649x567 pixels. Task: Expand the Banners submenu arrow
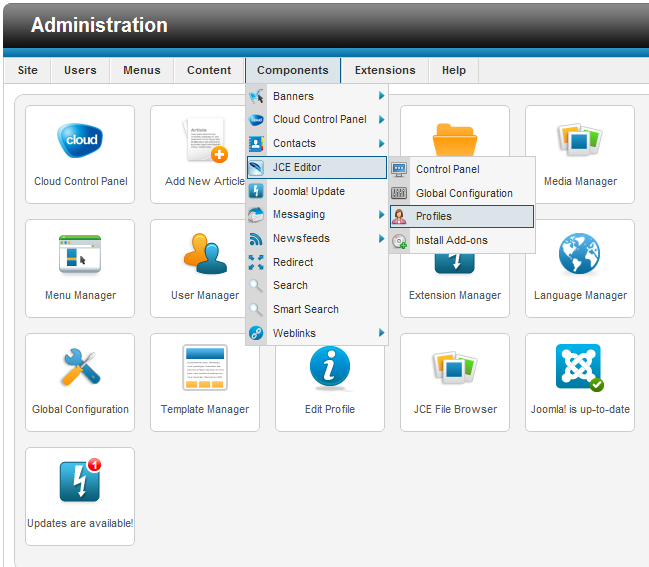[x=381, y=96]
